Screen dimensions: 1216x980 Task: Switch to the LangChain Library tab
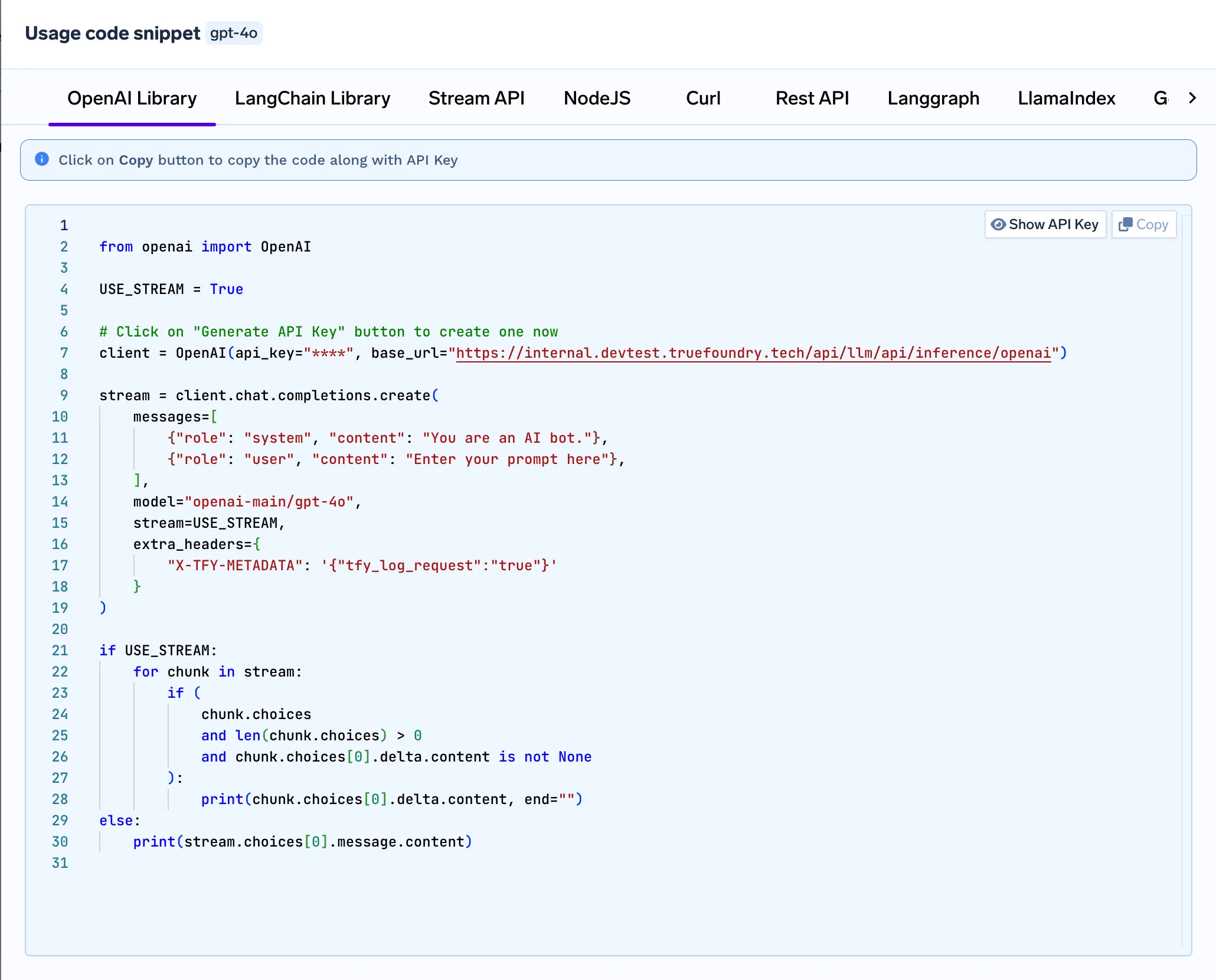coord(312,98)
